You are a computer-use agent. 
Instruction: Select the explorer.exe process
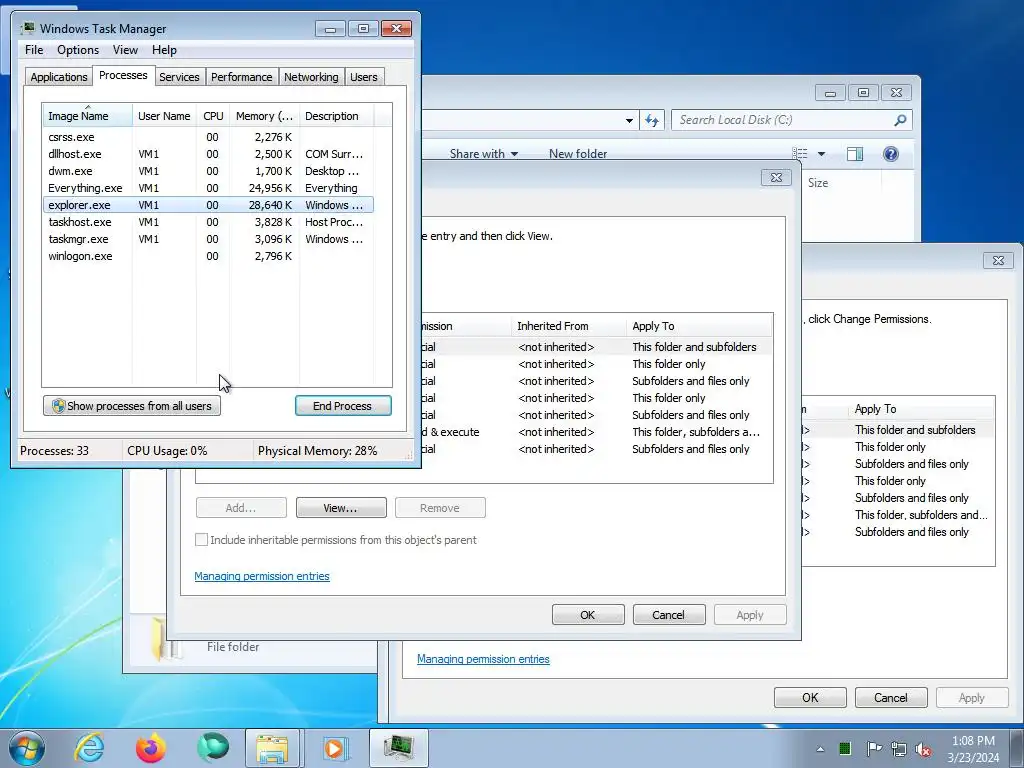tap(208, 205)
